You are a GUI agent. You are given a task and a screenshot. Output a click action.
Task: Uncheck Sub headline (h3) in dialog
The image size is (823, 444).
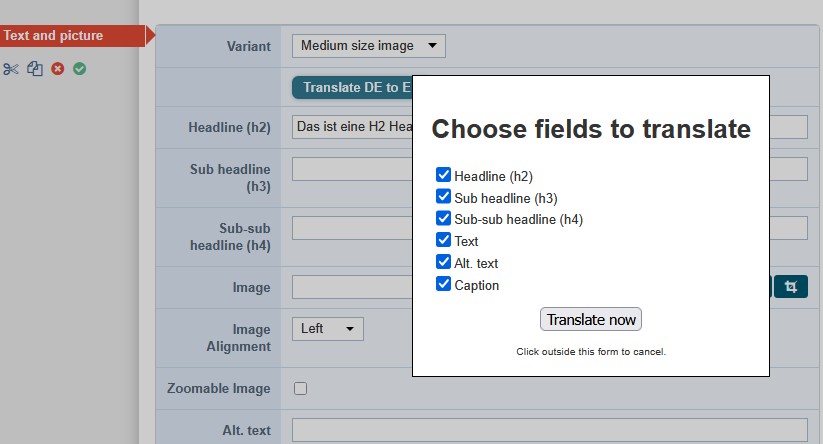444,197
